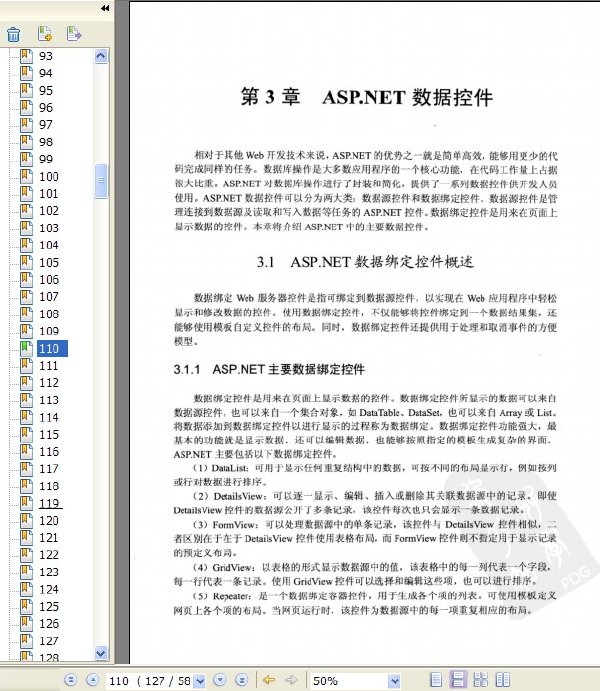Select bookmark 99
Viewport: 600px width, 691px height.
click(x=46, y=159)
